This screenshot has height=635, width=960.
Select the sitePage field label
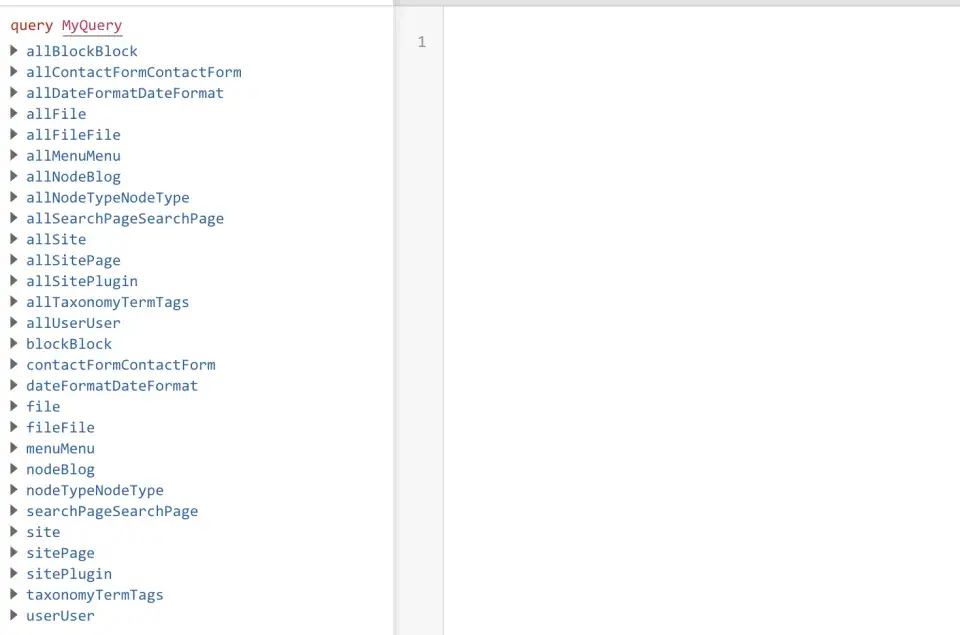pos(60,553)
